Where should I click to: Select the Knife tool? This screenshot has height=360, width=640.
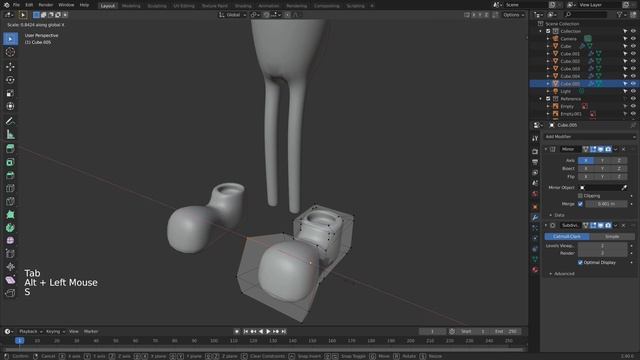point(10,201)
